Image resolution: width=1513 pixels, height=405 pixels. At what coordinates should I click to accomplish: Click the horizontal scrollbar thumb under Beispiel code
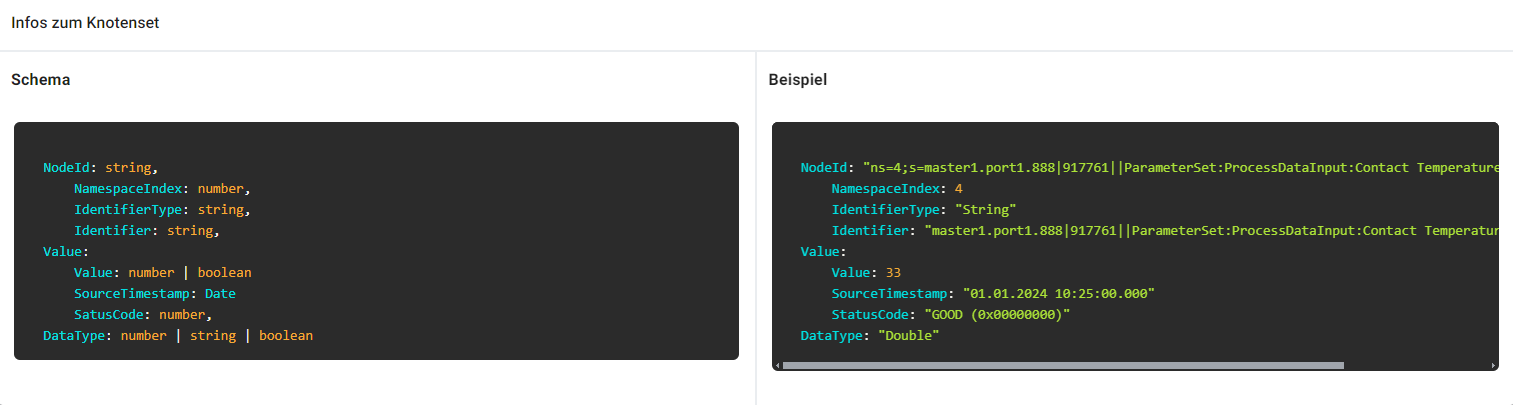tap(1063, 366)
